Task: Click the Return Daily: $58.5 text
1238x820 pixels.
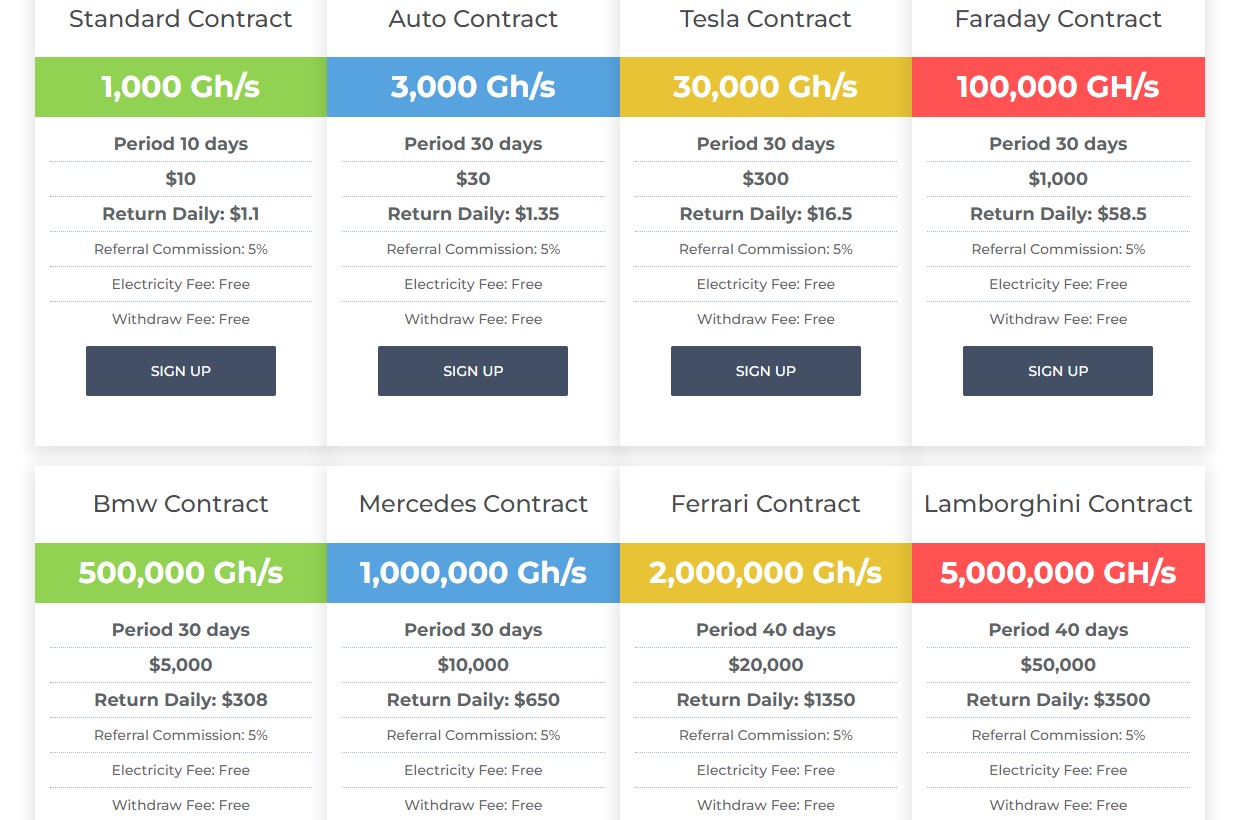Action: (1058, 214)
